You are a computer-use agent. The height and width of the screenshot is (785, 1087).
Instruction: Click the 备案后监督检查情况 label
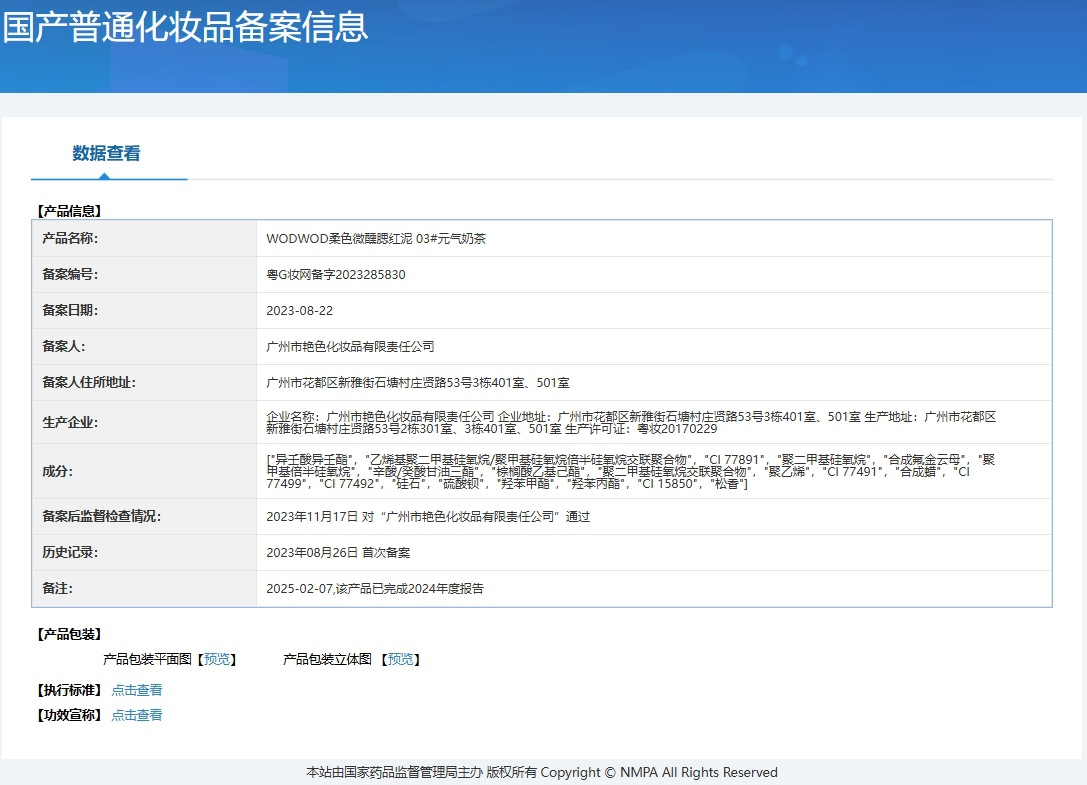coord(101,517)
